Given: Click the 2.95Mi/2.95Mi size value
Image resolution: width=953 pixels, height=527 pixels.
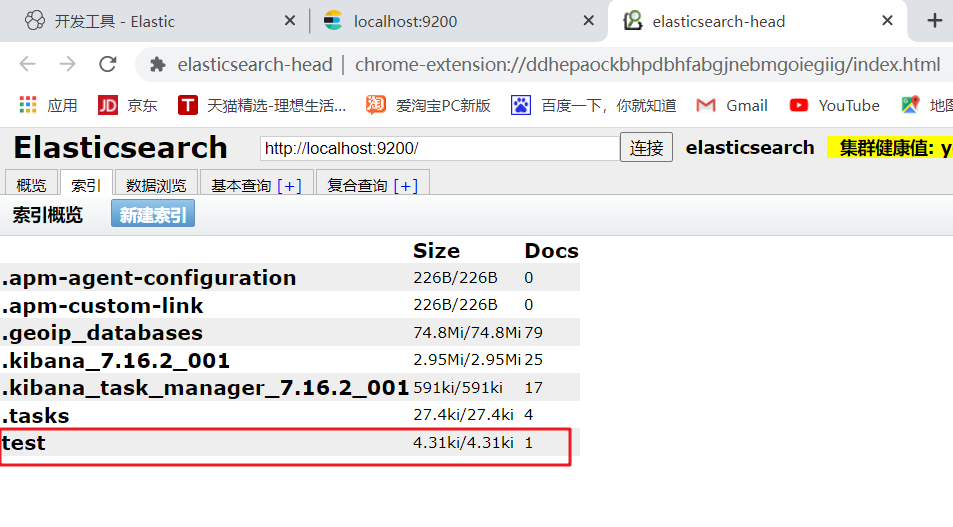Looking at the screenshot, I should [x=467, y=360].
